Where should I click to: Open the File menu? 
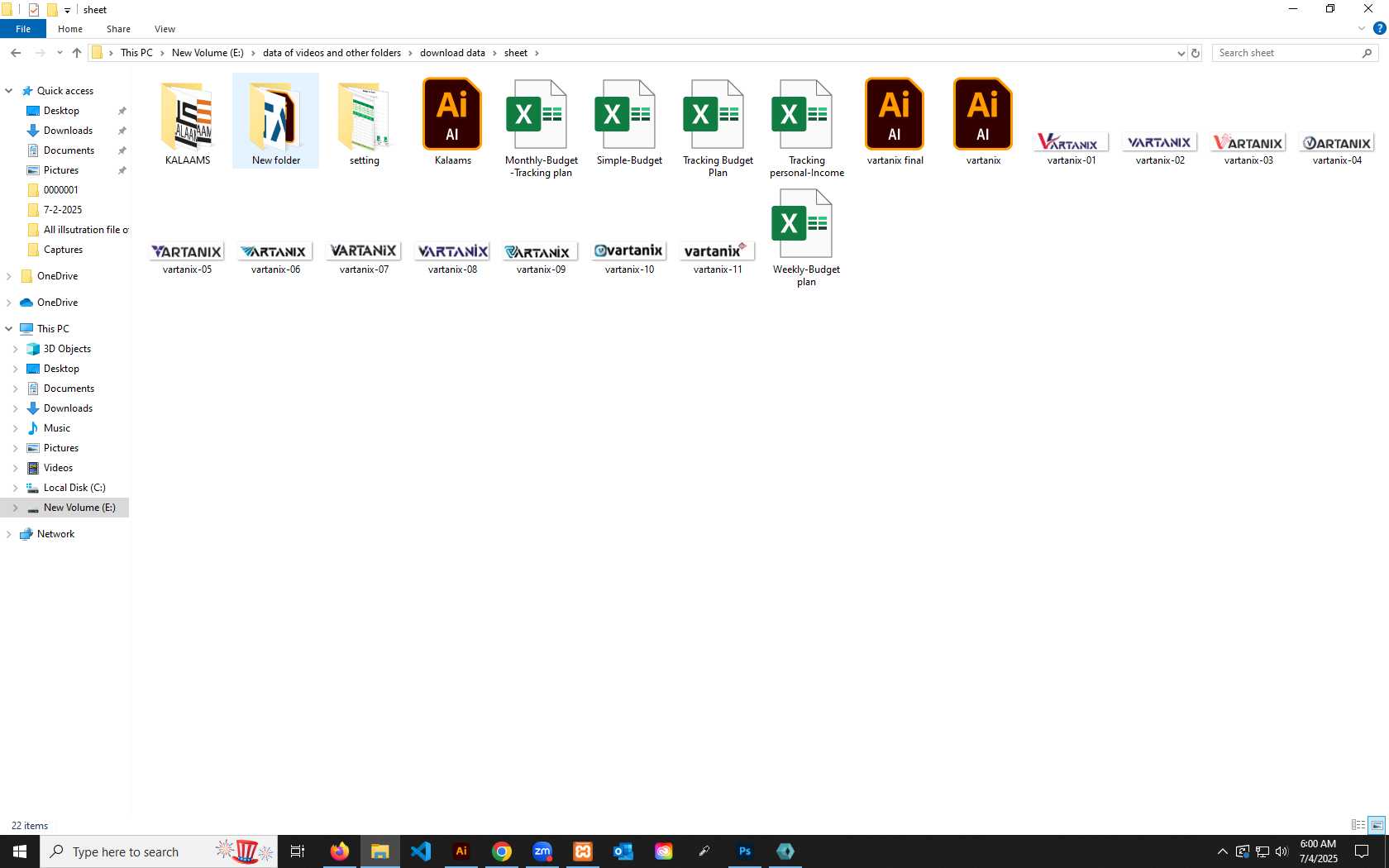pos(23,29)
